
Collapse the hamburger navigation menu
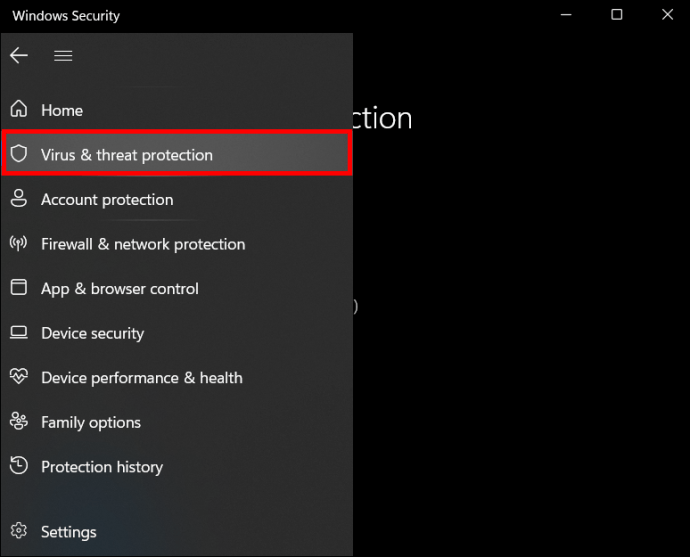63,56
